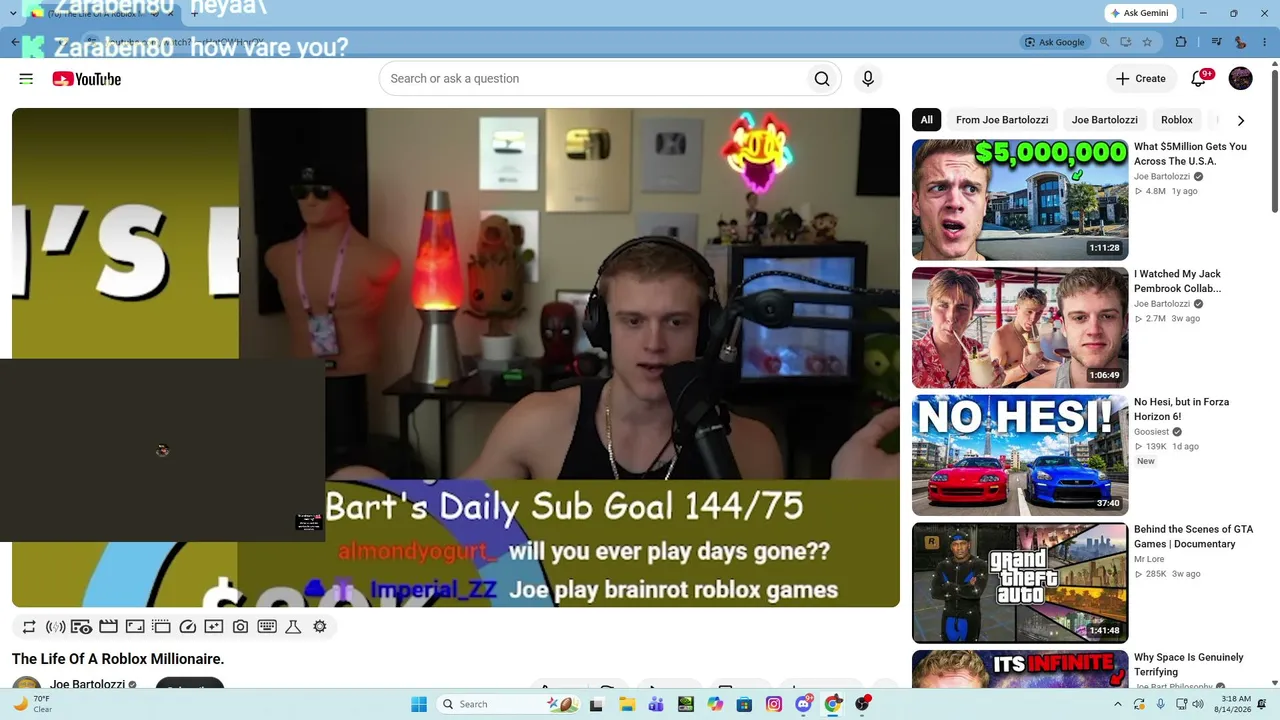Viewport: 1280px width, 720px height.
Task: Take a video screenshot with the camera icon
Action: click(240, 627)
